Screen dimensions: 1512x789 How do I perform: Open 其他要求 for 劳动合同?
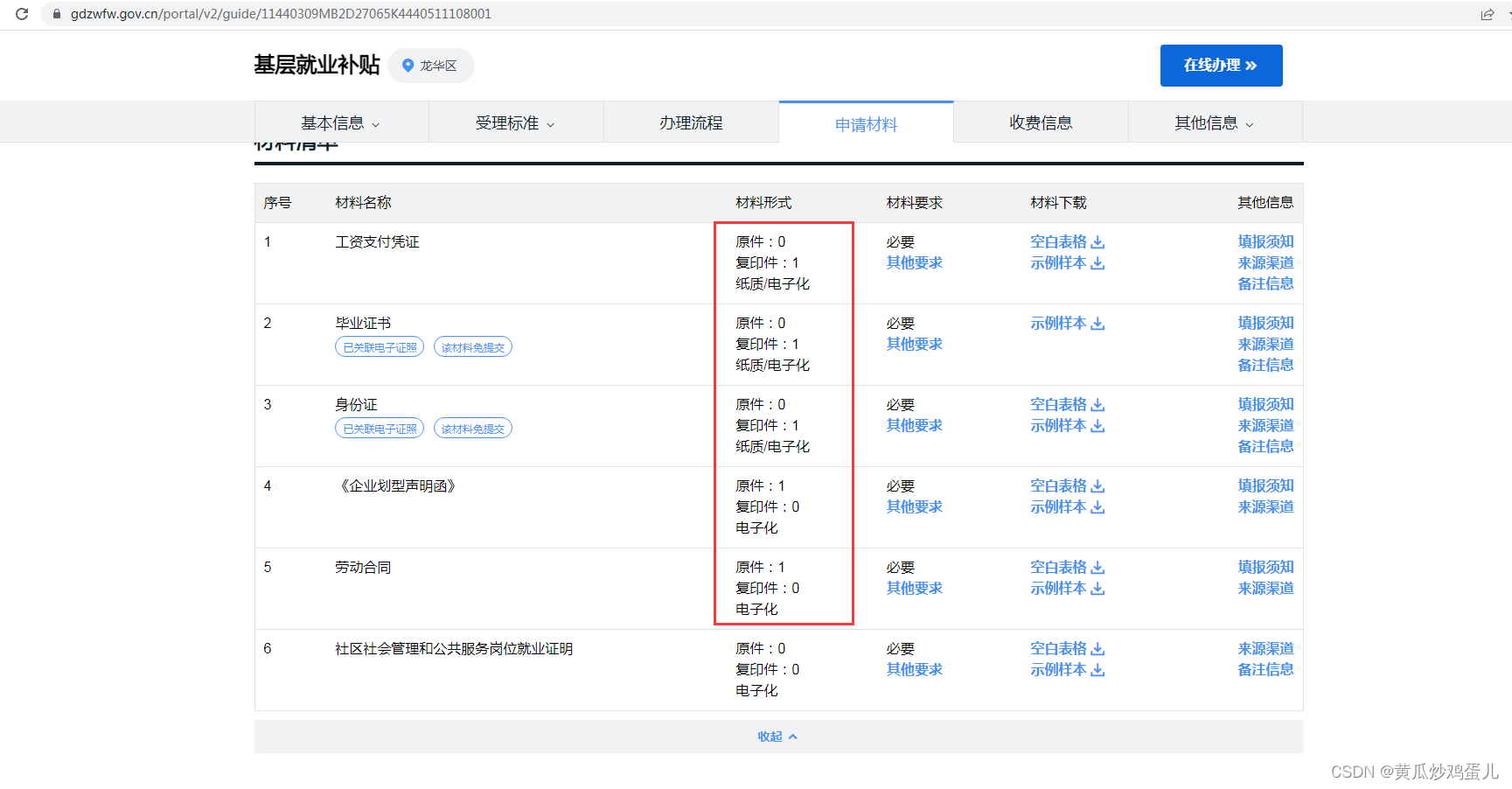[x=914, y=588]
